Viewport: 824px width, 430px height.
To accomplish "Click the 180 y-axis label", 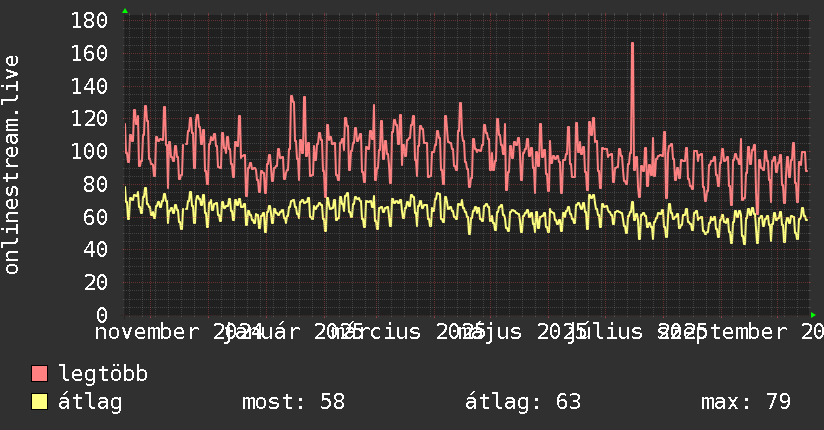I will 89,21.
